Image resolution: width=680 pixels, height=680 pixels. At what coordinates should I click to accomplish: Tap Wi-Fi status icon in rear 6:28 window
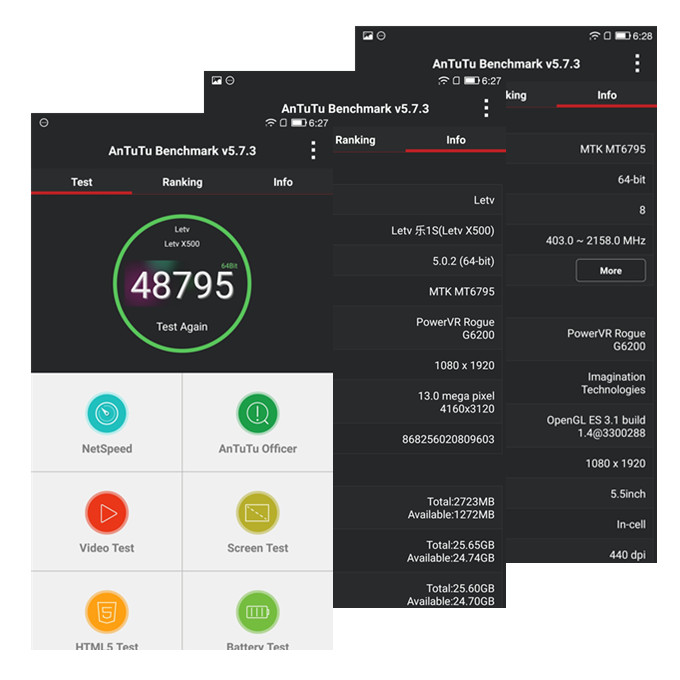(594, 36)
